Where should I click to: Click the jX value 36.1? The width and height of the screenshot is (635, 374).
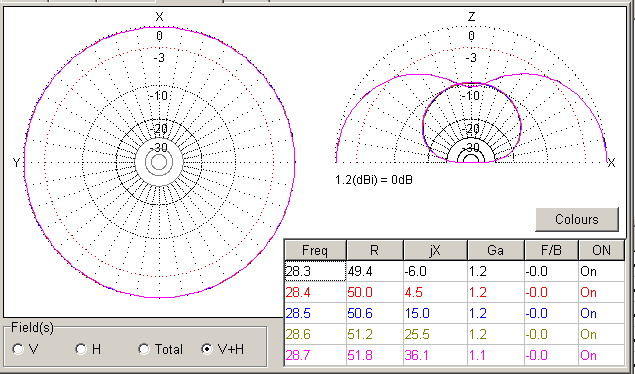coord(435,355)
